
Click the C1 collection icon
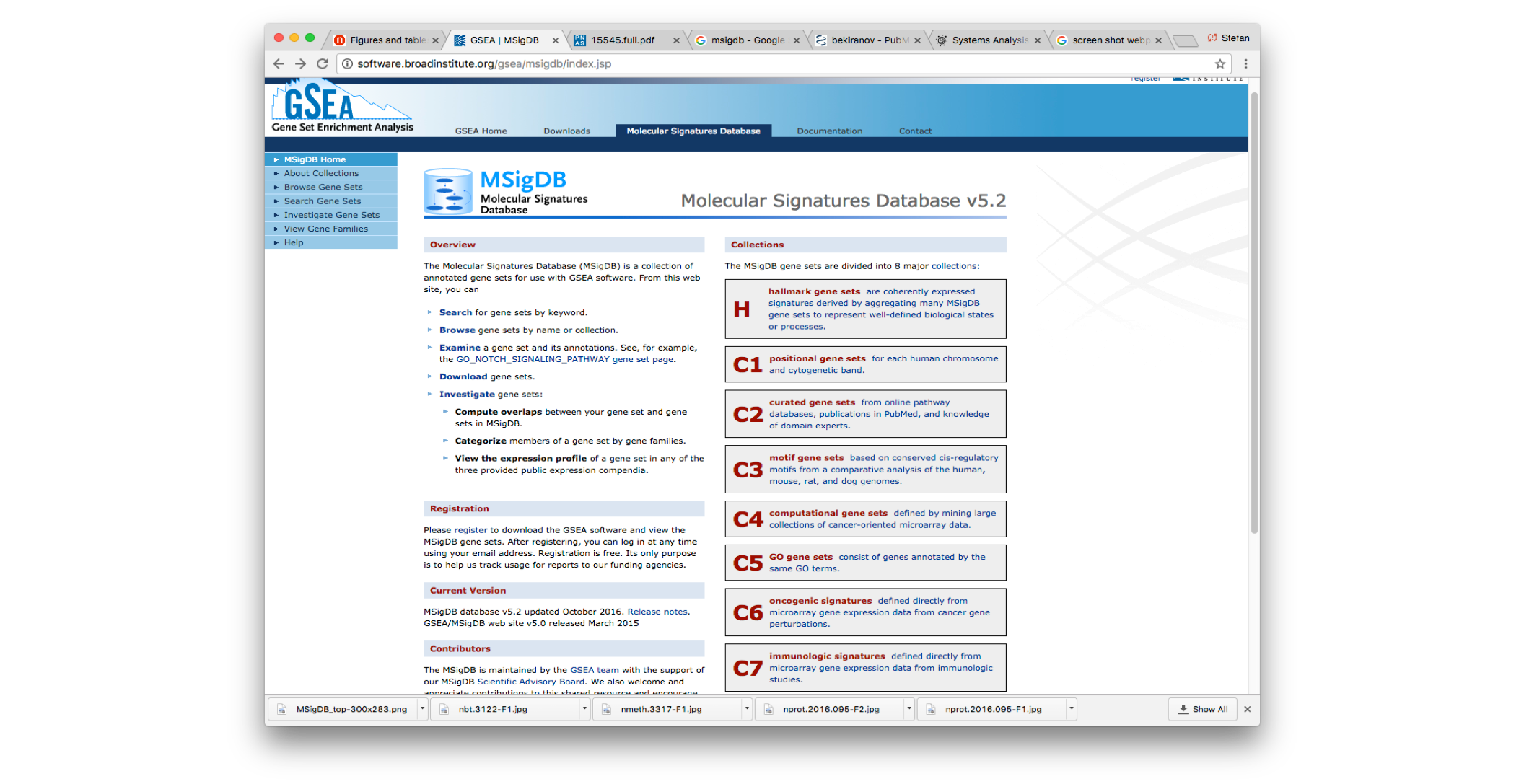[x=748, y=365]
